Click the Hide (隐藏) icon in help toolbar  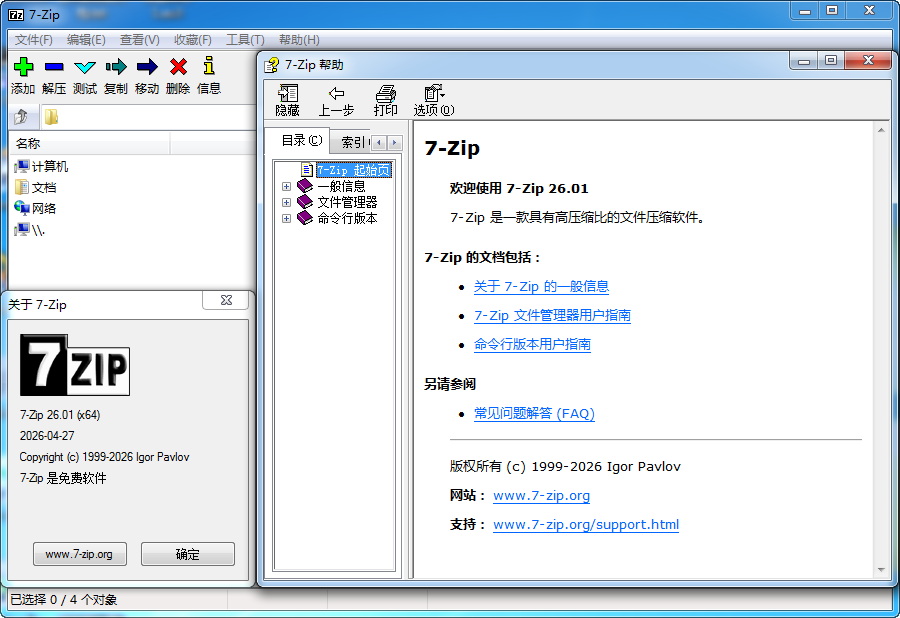tap(288, 93)
